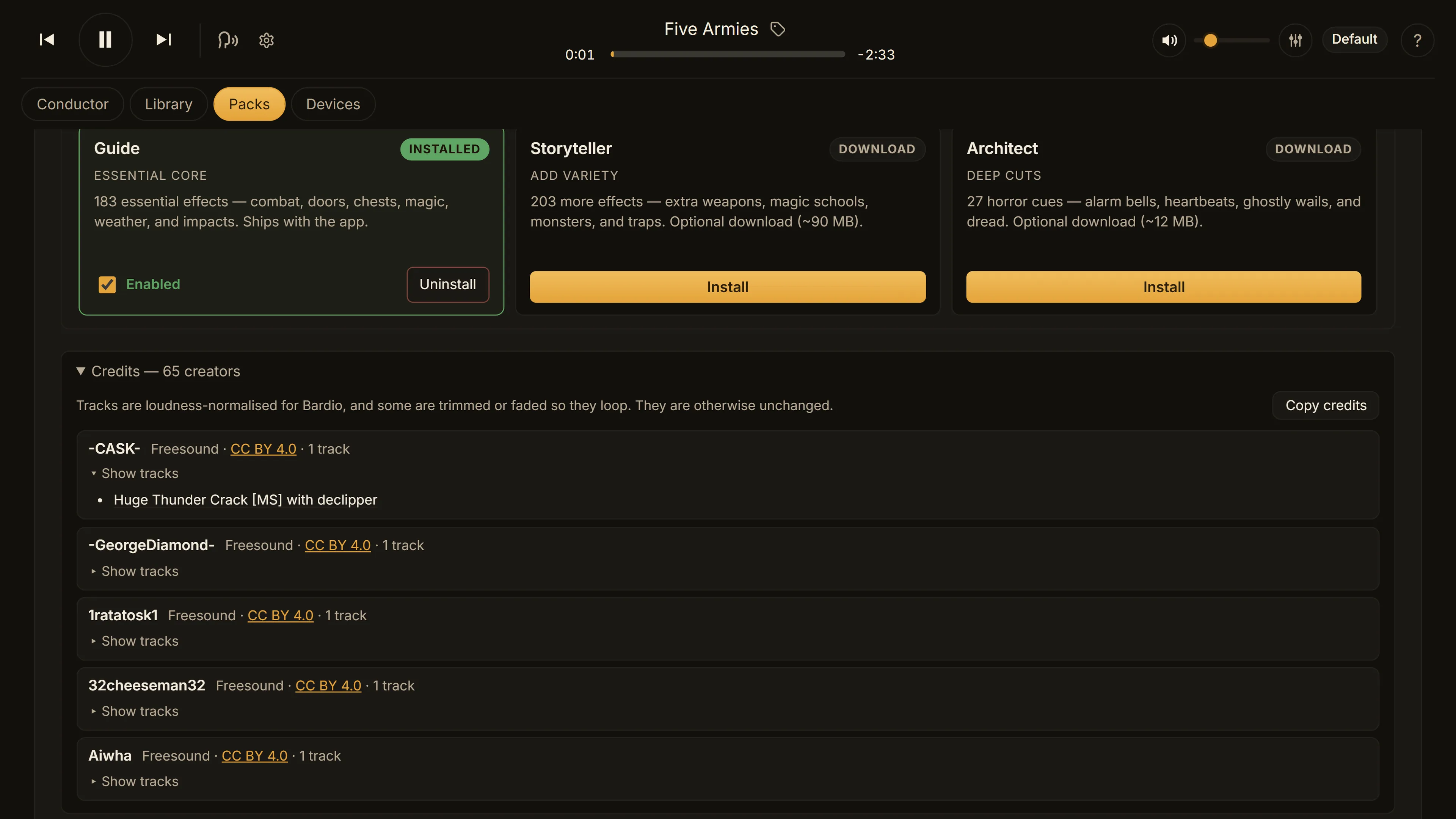Screen dimensions: 1456x819
Task: Click the DOWNLOAD badge on Architect
Action: (1313, 149)
